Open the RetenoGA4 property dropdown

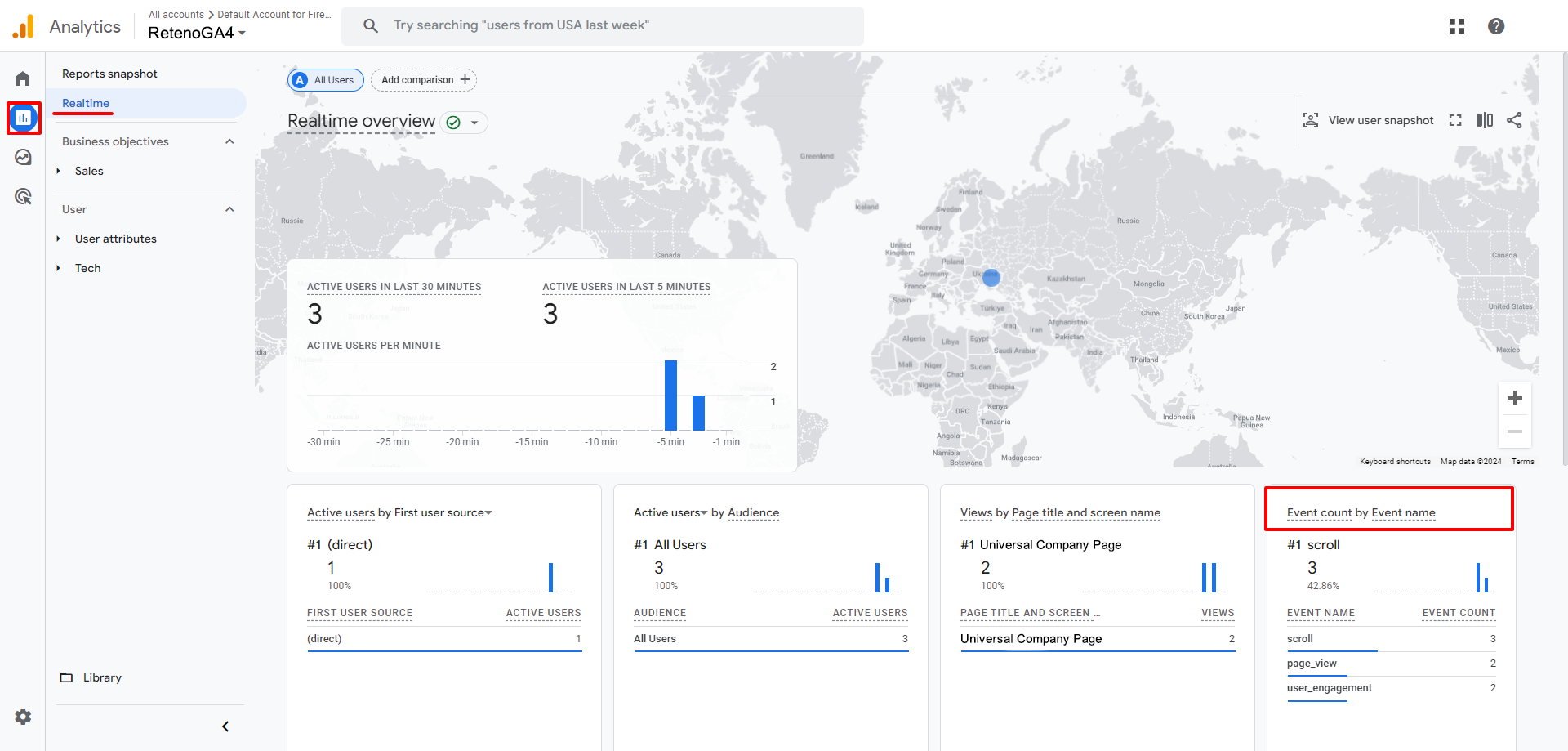pos(197,33)
